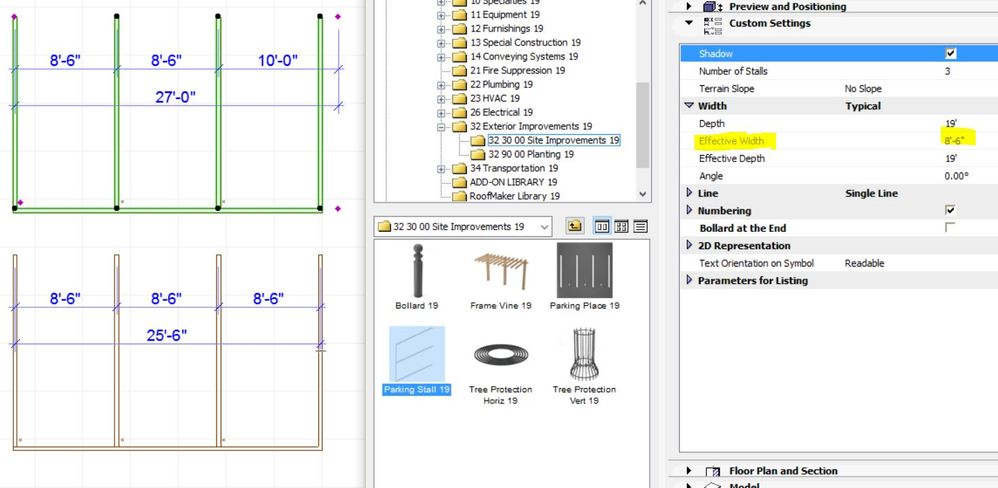998x488 pixels.
Task: Collapse the 32 Exterior Improvements 19 tree node
Action: pos(441,127)
